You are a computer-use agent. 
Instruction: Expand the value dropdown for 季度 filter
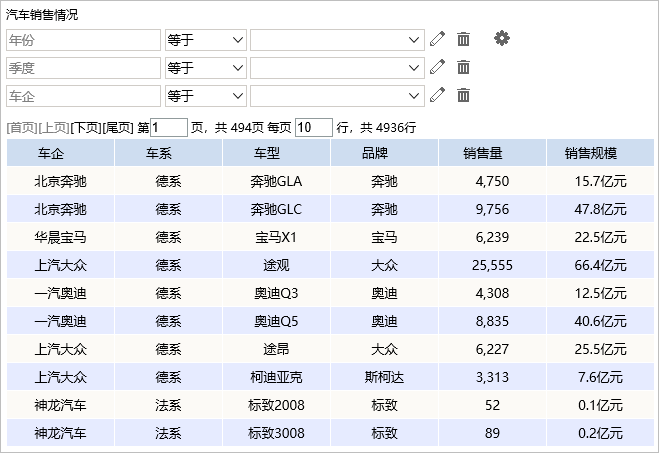tap(337, 68)
